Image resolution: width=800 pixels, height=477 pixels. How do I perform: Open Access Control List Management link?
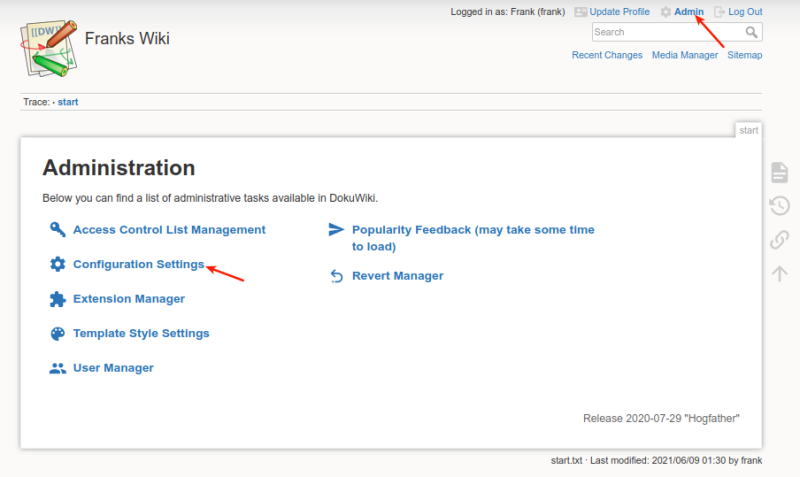[169, 230]
